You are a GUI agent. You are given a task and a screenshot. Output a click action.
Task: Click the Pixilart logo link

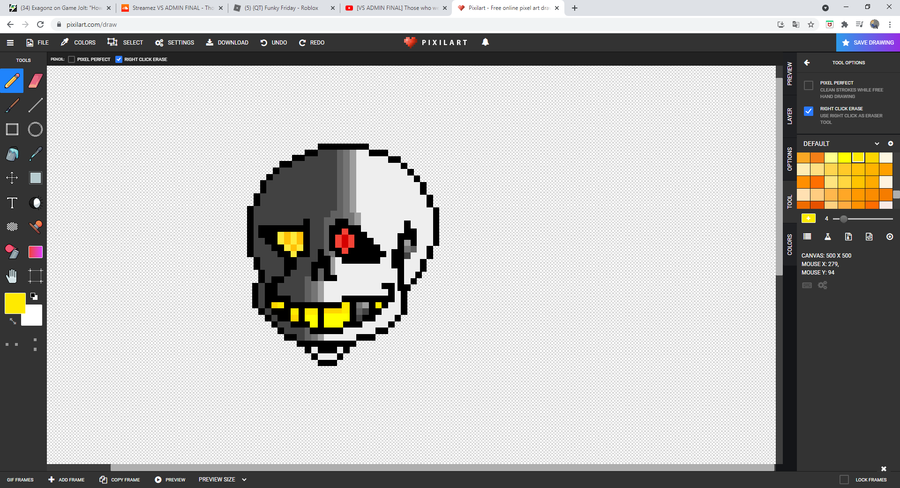coord(436,42)
